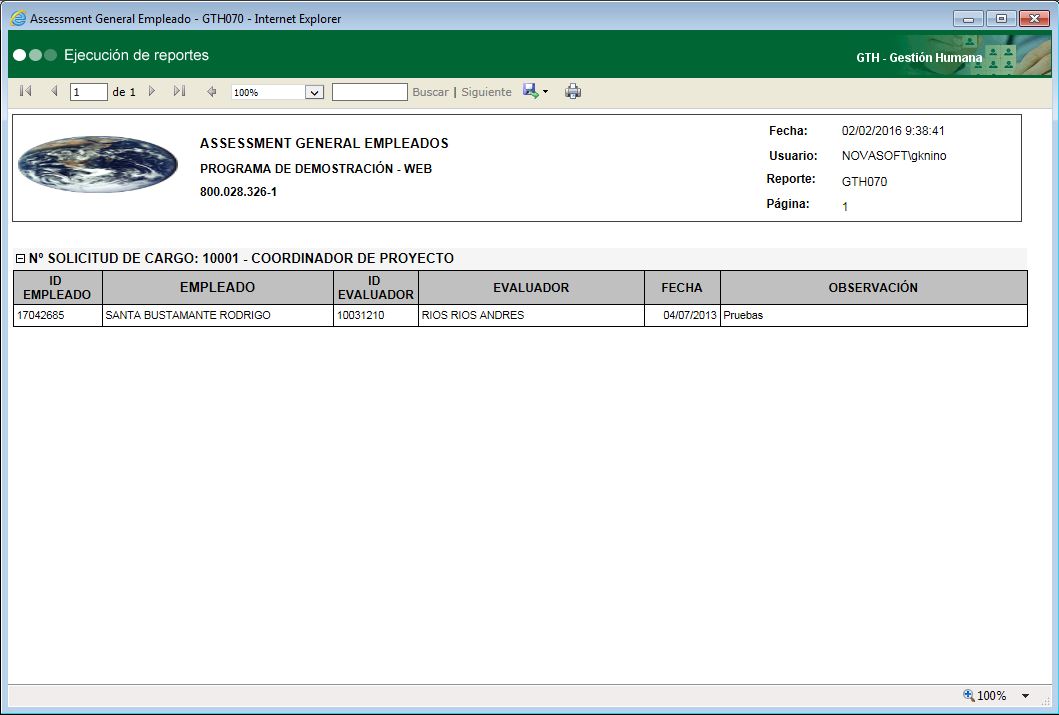Click the Siguiente link

point(486,92)
